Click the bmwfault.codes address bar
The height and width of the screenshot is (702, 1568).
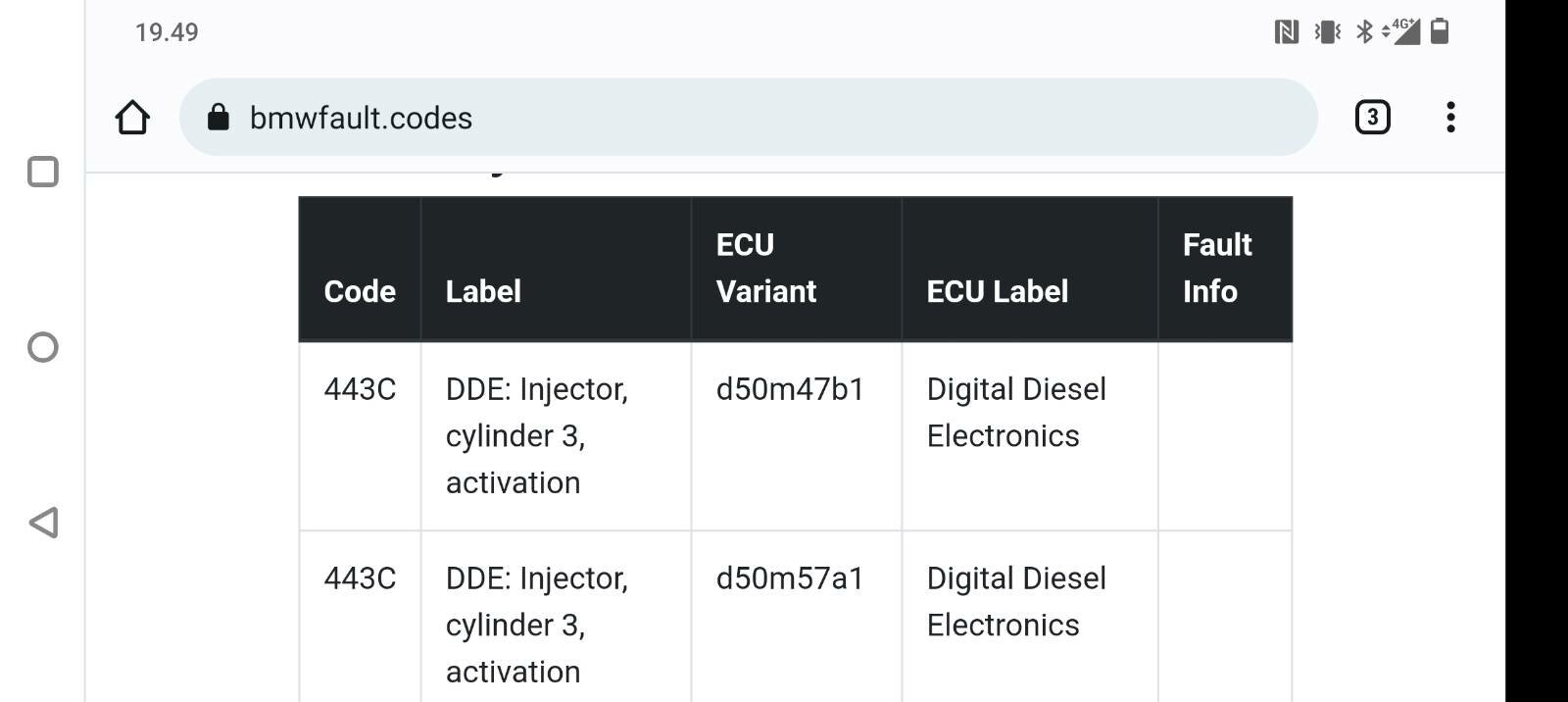tap(748, 118)
